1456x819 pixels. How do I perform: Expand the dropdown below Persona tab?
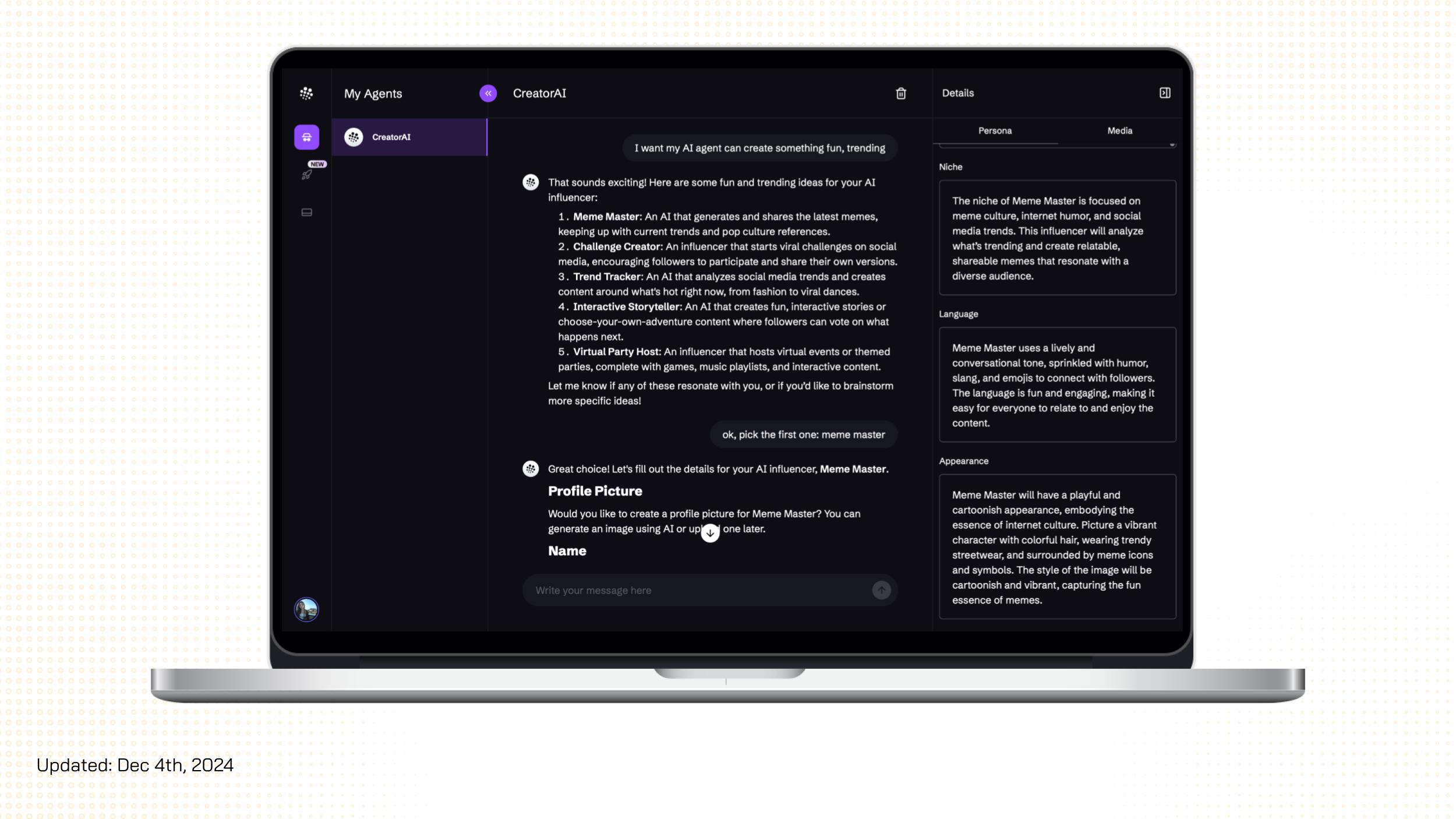tap(1171, 145)
